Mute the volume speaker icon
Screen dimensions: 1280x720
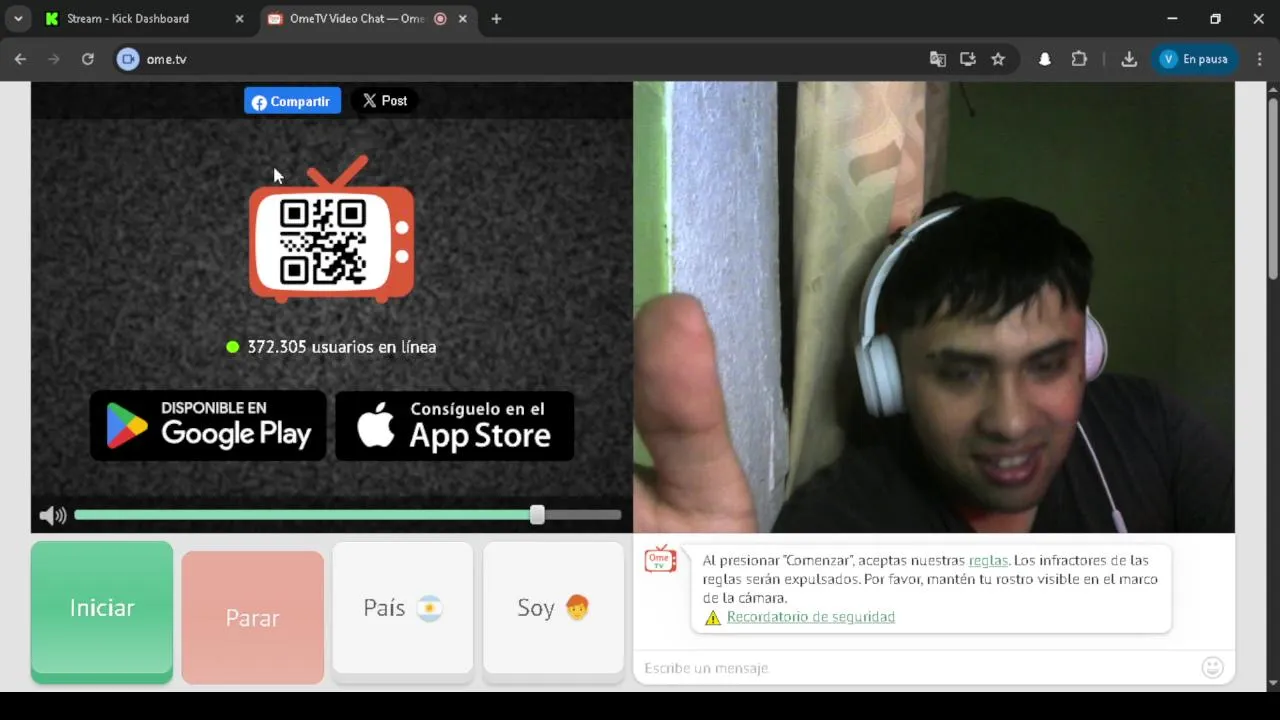click(x=52, y=516)
